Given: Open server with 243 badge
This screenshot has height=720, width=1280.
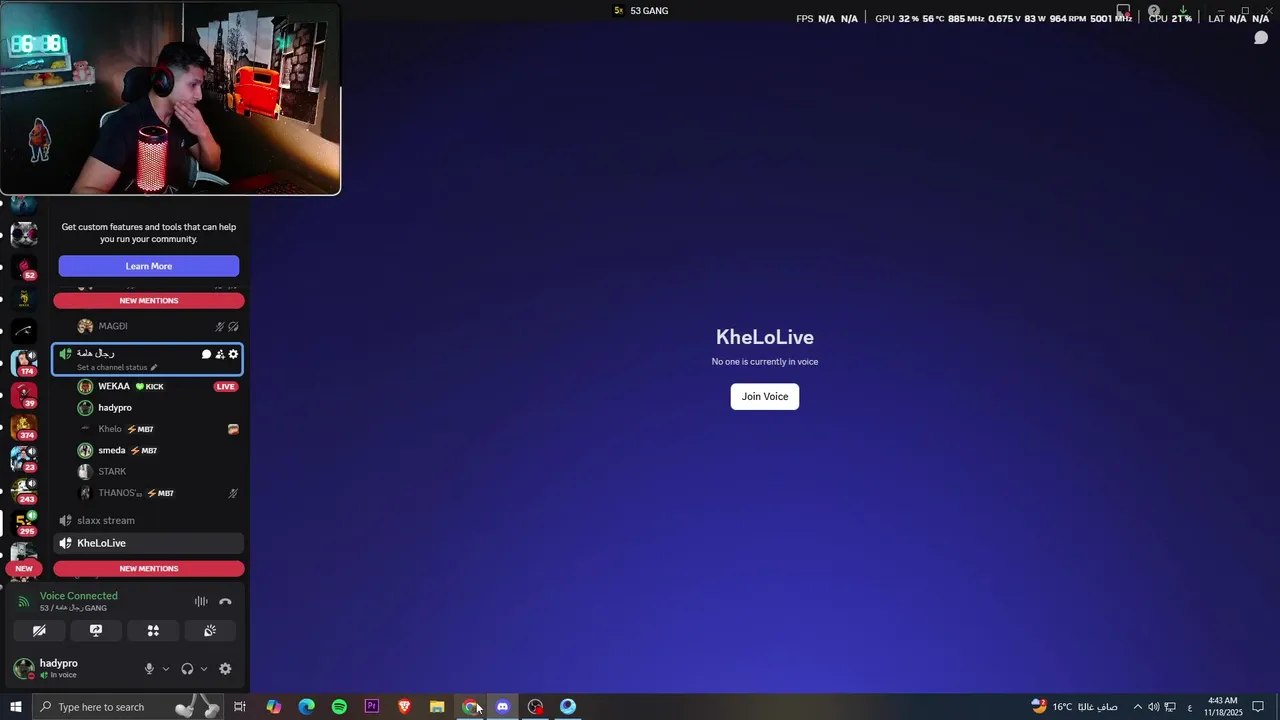Looking at the screenshot, I should click(24, 491).
